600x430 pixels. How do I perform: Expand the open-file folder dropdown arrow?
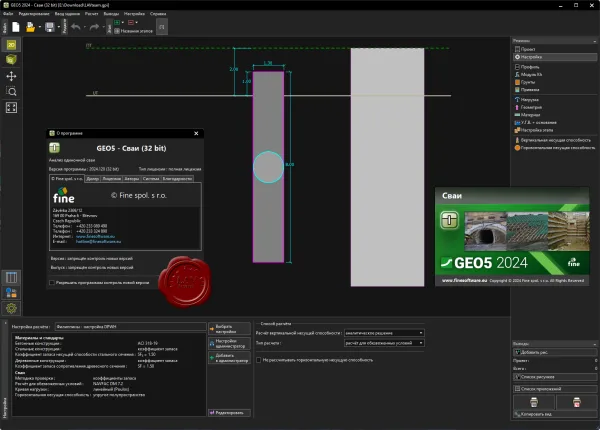click(x=39, y=27)
